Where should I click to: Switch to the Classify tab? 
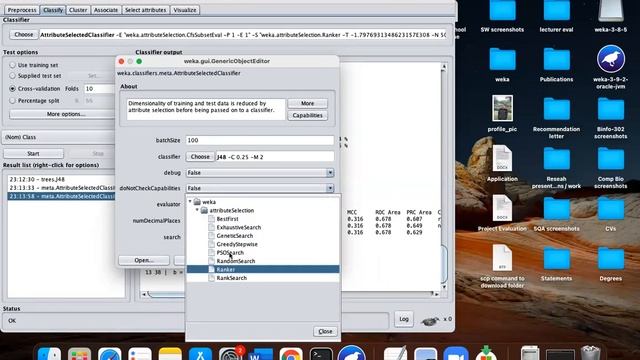[x=53, y=10]
